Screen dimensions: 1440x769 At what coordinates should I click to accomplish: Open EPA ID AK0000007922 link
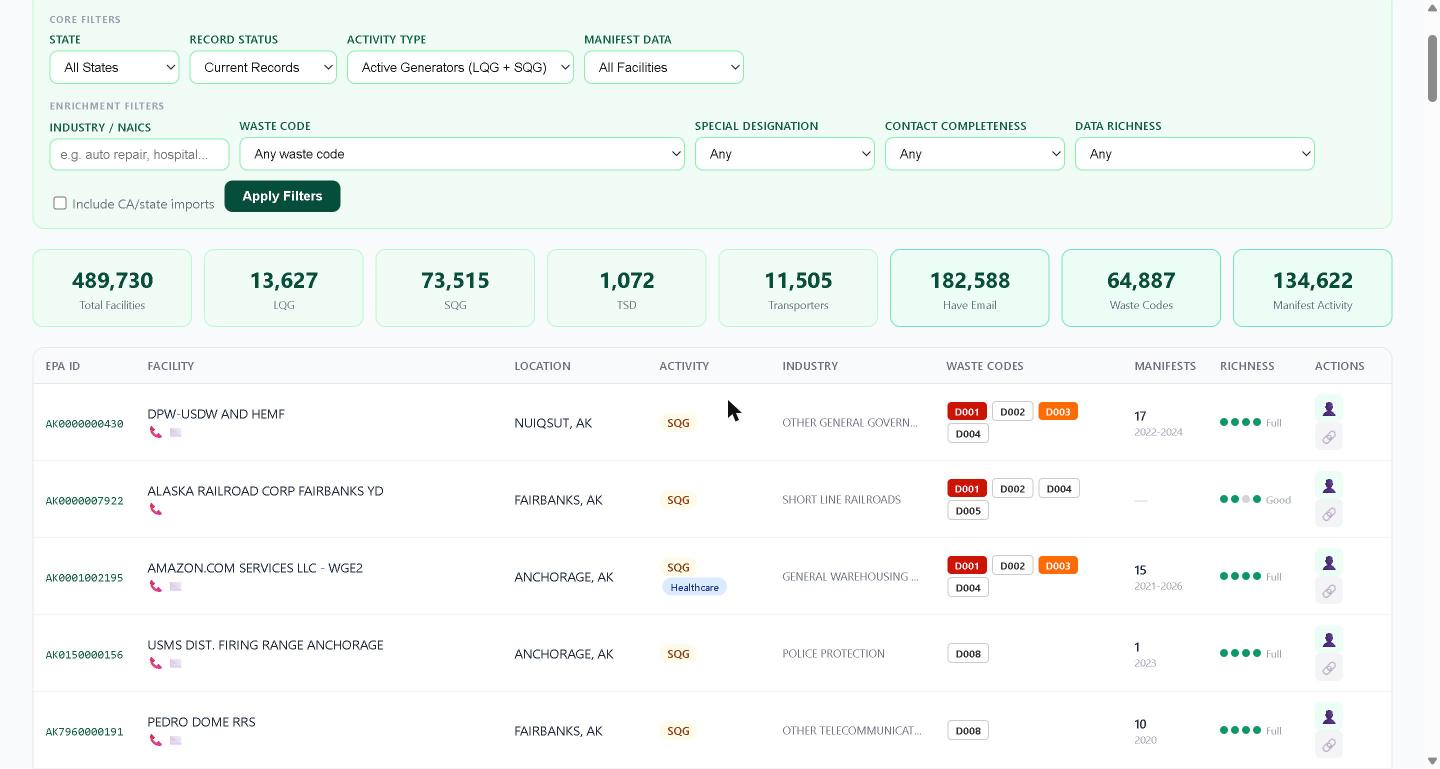click(x=84, y=501)
